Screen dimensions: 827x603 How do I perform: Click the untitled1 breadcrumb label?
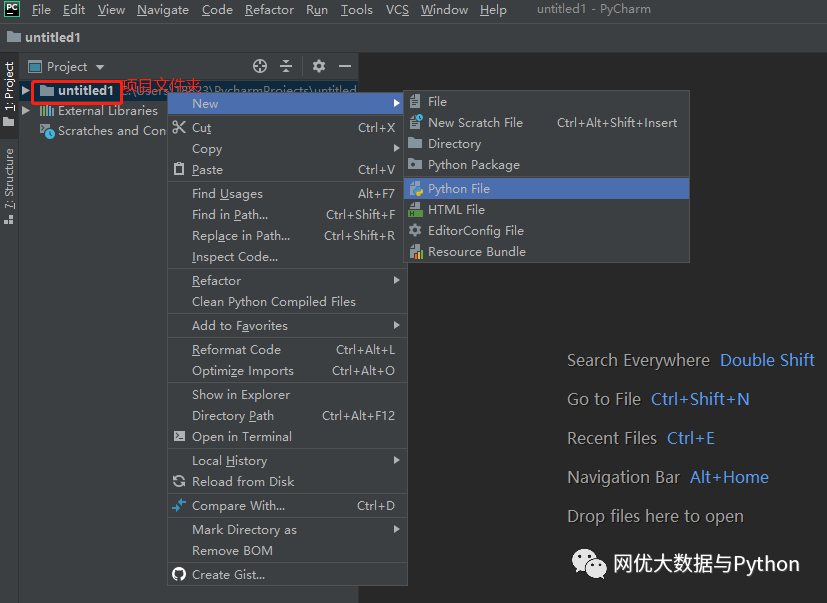[53, 37]
